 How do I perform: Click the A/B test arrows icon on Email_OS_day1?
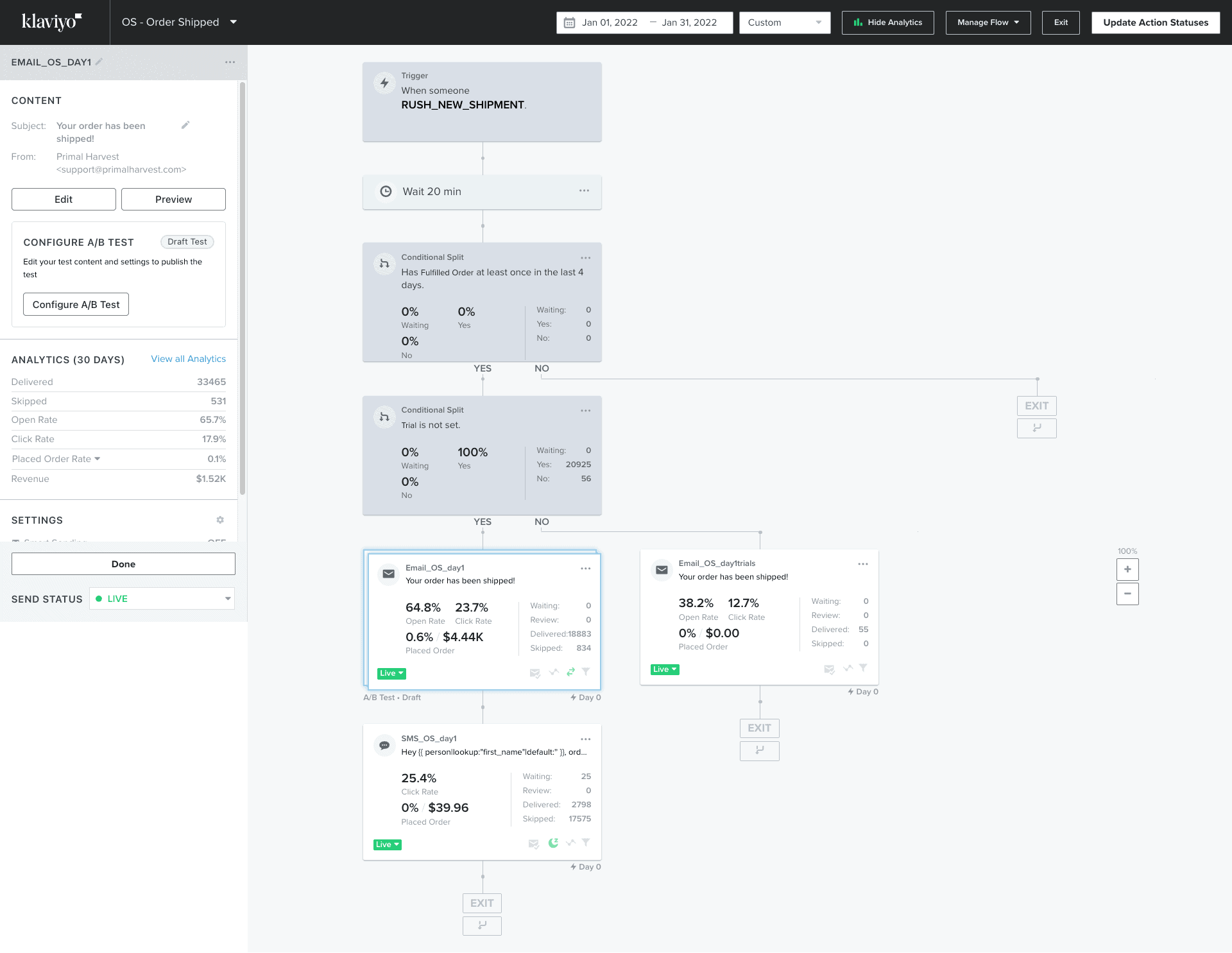pyautogui.click(x=570, y=672)
